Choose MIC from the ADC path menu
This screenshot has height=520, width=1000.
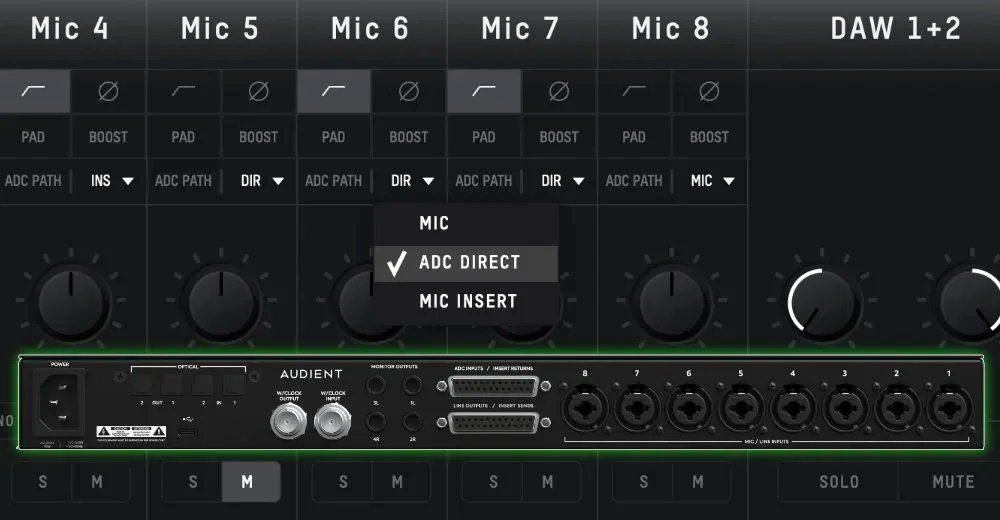coord(466,223)
